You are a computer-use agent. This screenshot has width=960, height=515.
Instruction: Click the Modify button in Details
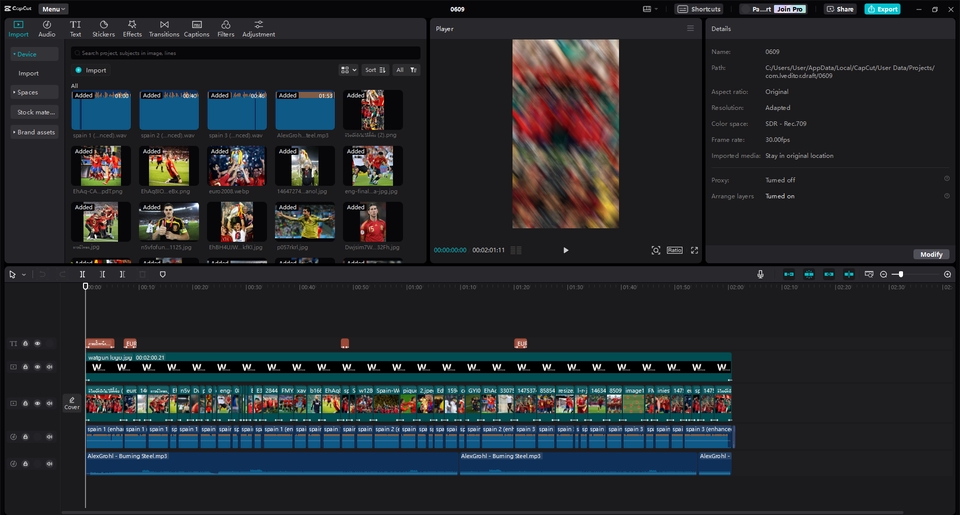pos(931,254)
